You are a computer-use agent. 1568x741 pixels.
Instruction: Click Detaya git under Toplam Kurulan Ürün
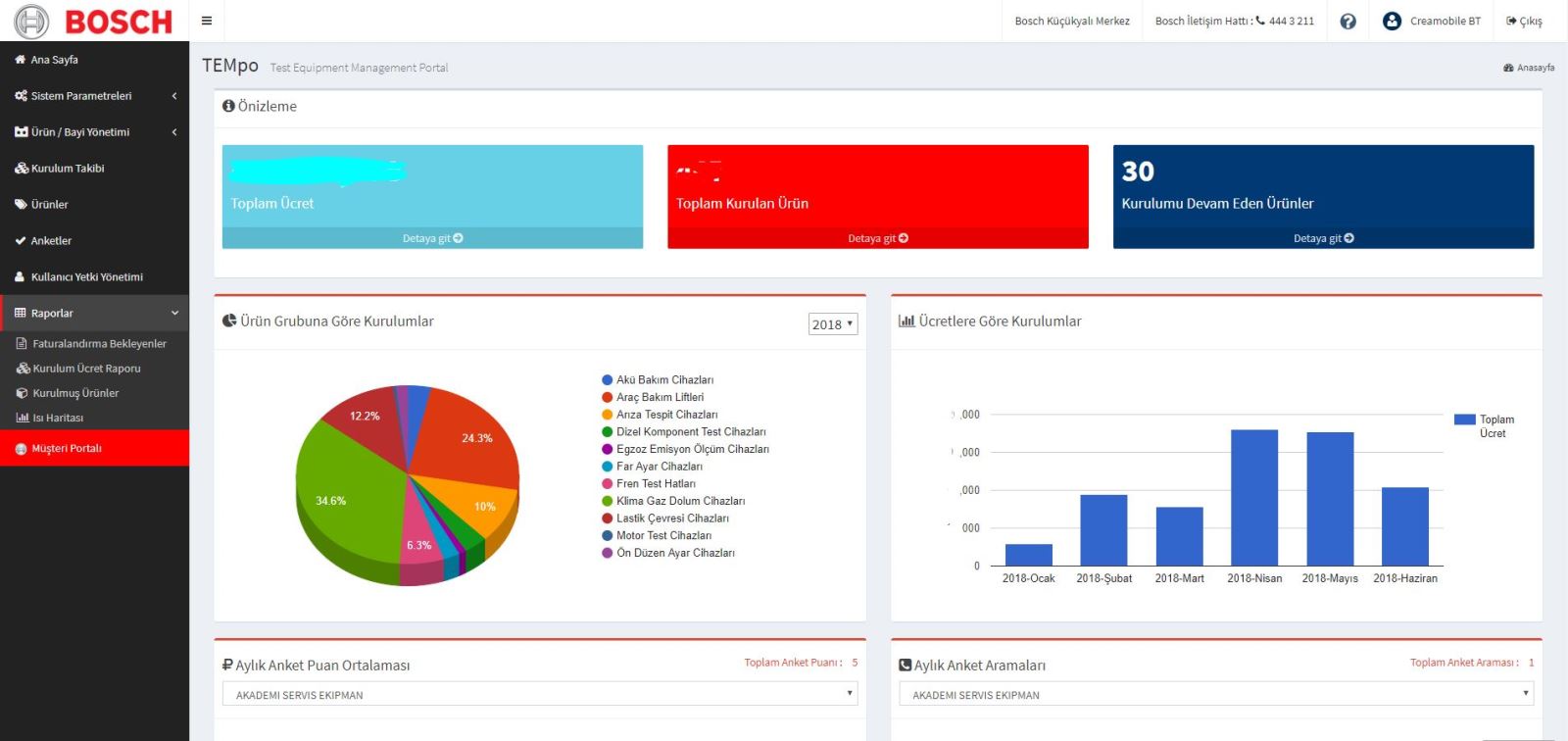[878, 238]
